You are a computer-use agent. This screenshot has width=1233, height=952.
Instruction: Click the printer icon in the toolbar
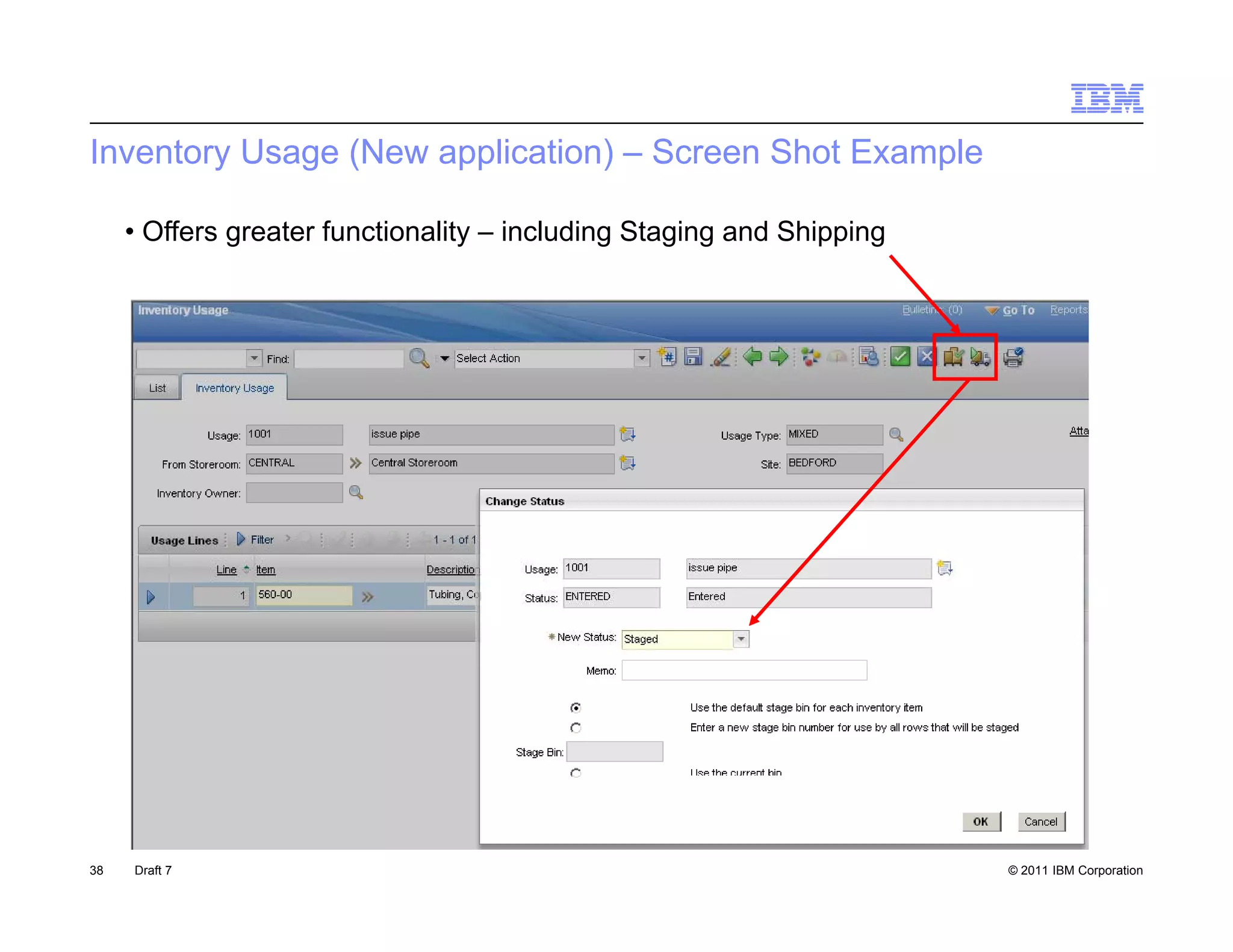[1013, 357]
